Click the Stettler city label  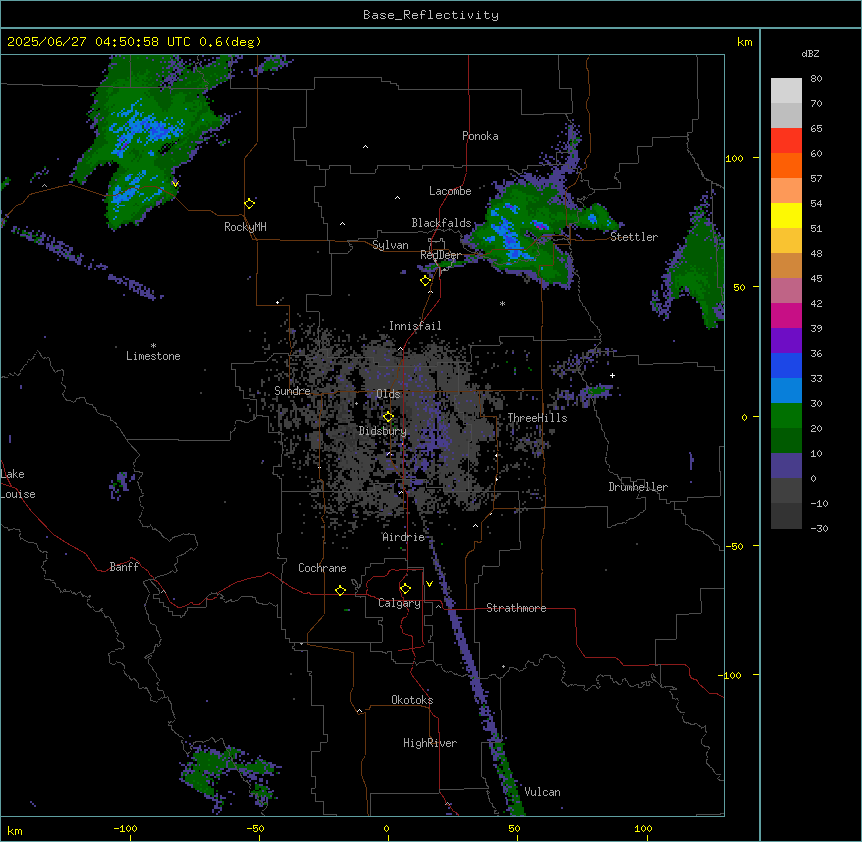pyautogui.click(x=634, y=237)
